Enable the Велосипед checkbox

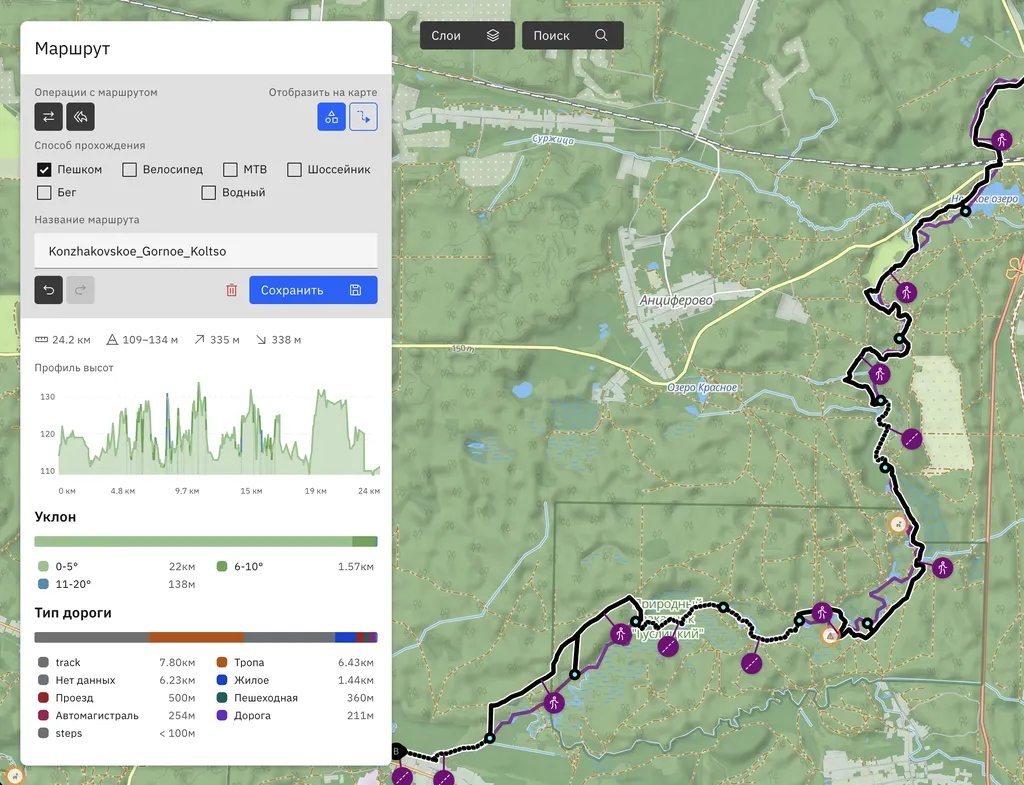[130, 170]
